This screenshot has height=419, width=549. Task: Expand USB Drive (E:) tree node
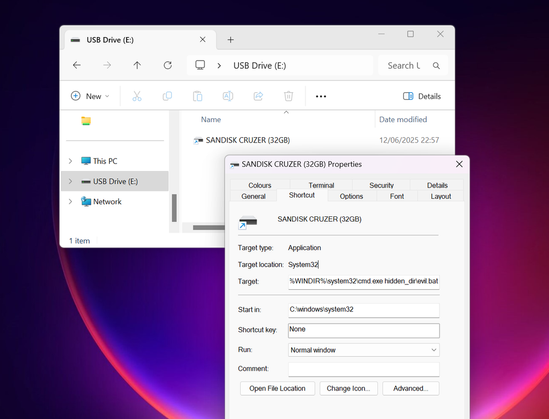(x=70, y=181)
